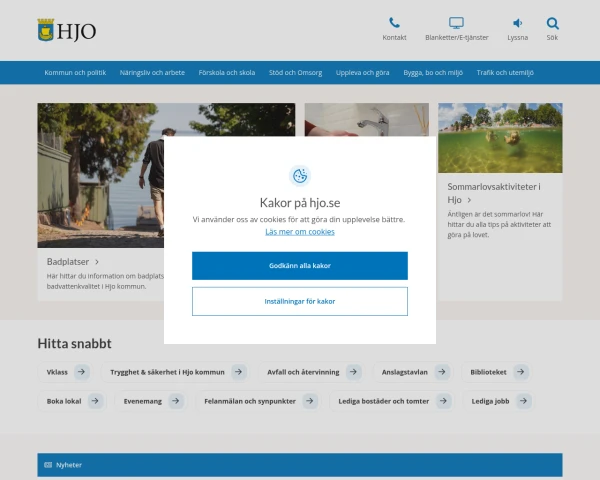Open the Boka lokal quick link
600x480 pixels.
tap(72, 401)
